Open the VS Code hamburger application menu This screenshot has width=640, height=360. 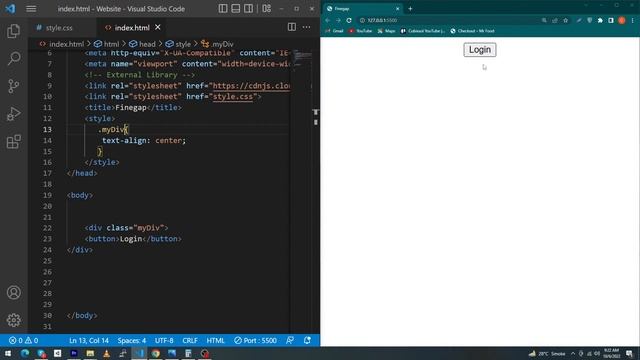31,9
